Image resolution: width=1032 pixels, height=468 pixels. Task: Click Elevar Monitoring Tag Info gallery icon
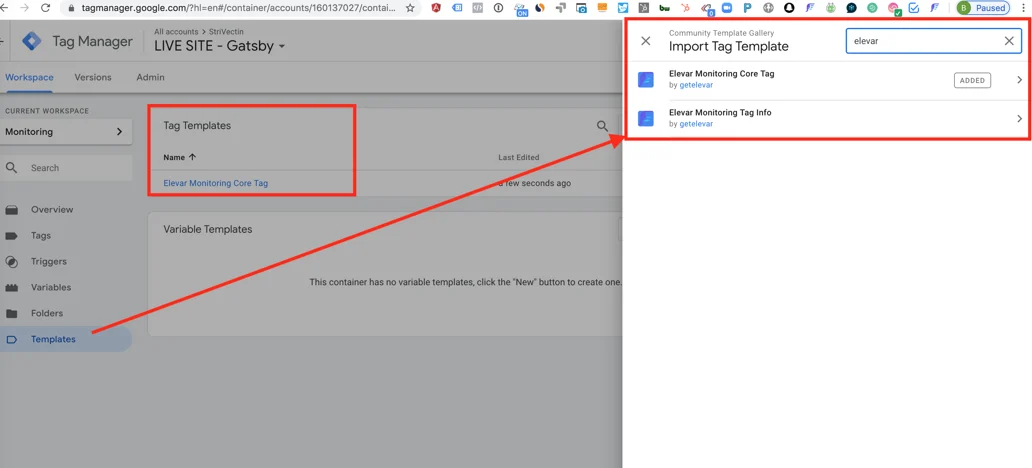click(x=646, y=118)
